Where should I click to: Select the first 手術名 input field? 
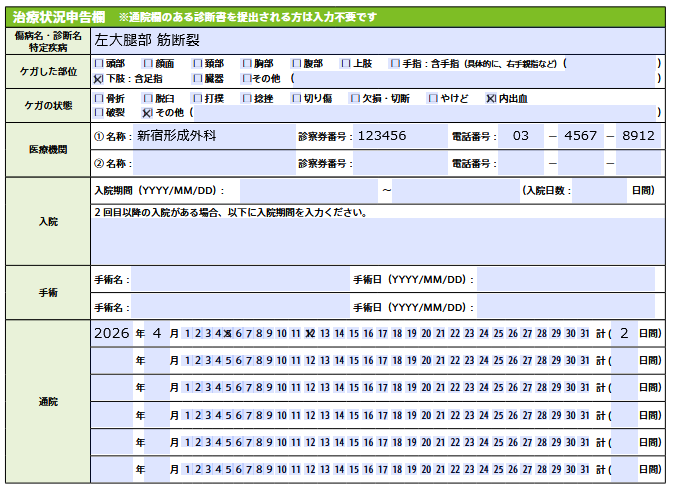click(x=240, y=279)
